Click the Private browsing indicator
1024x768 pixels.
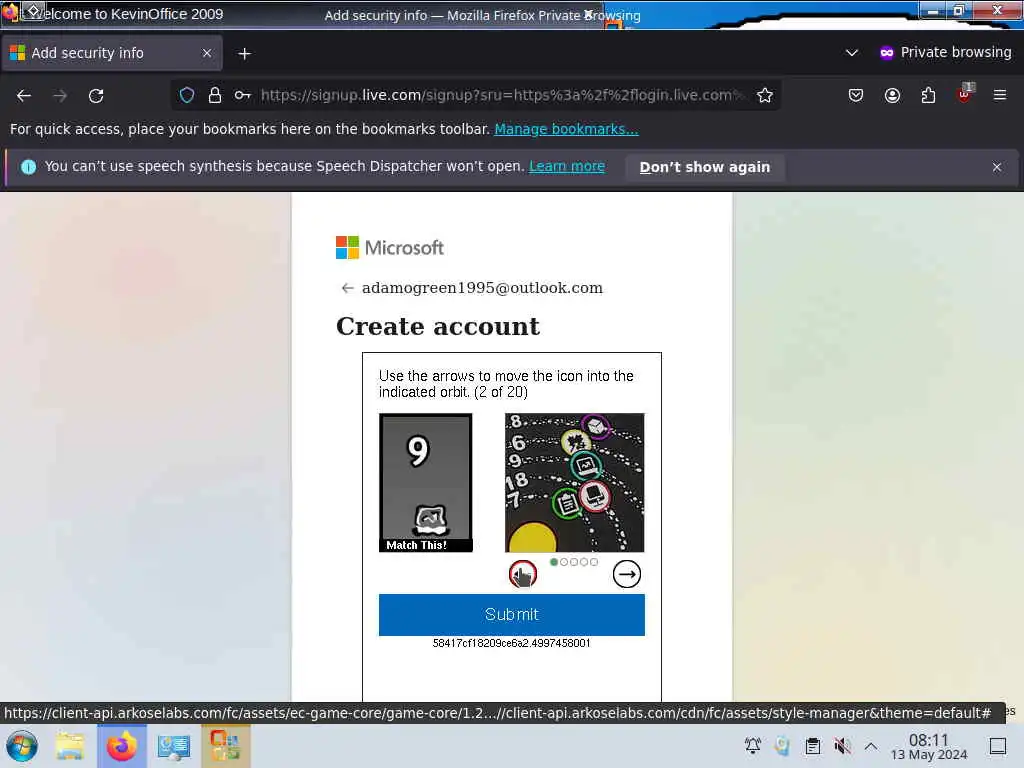pos(945,53)
